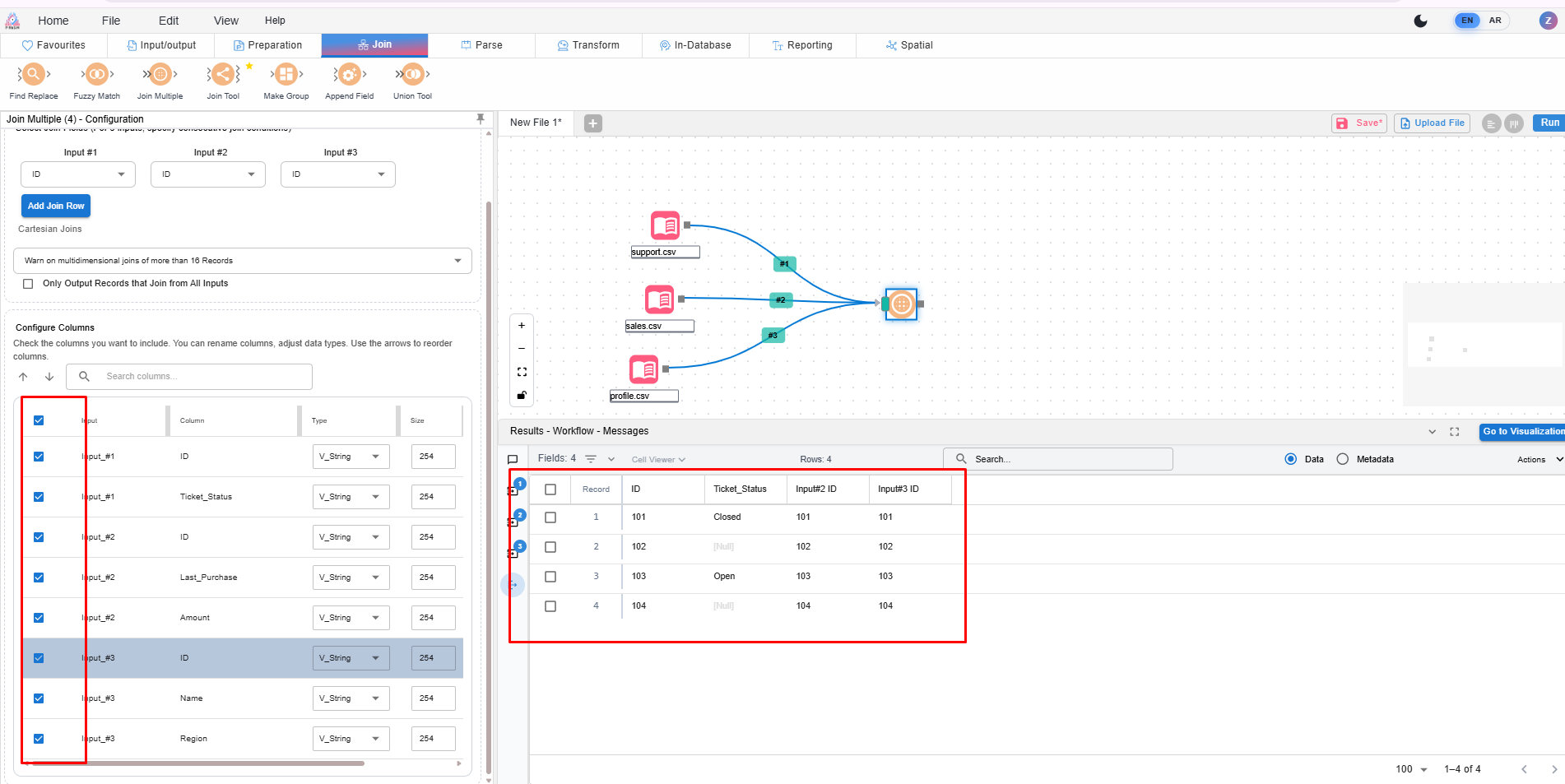Uncheck the Last_Purchase column checkbox
1565x784 pixels.
(39, 578)
